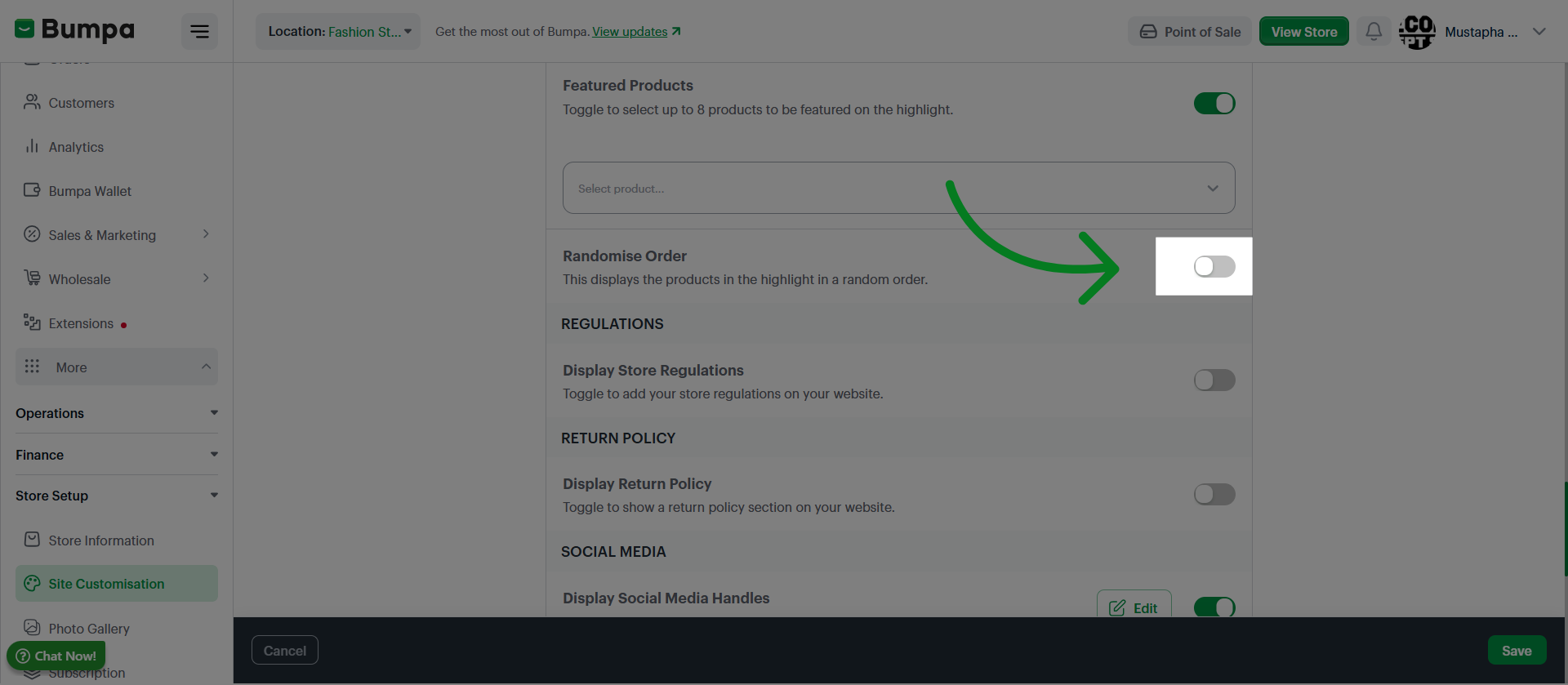Expand the account menu chevron
Image resolution: width=1568 pixels, height=685 pixels.
click(1539, 32)
